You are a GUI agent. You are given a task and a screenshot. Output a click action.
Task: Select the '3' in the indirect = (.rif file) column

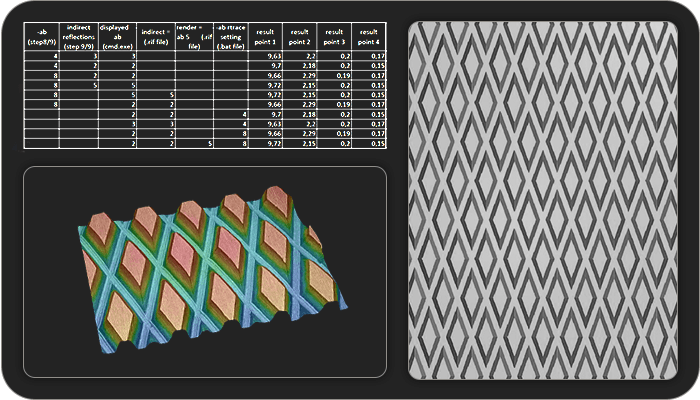coord(172,124)
